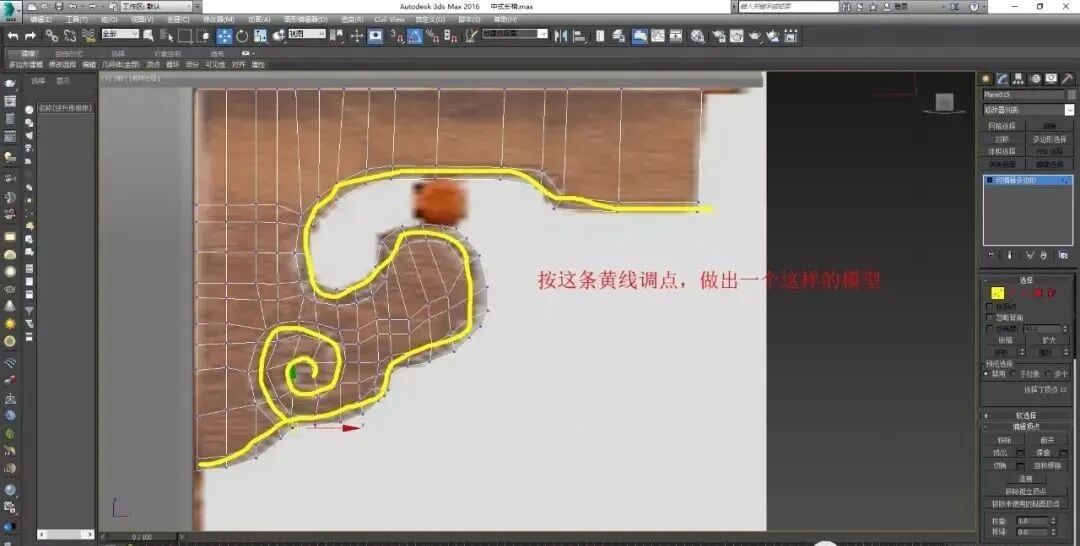Screen dimensions: 1080x546
Task: Toggle the Layer Explorer icon
Action: point(619,36)
